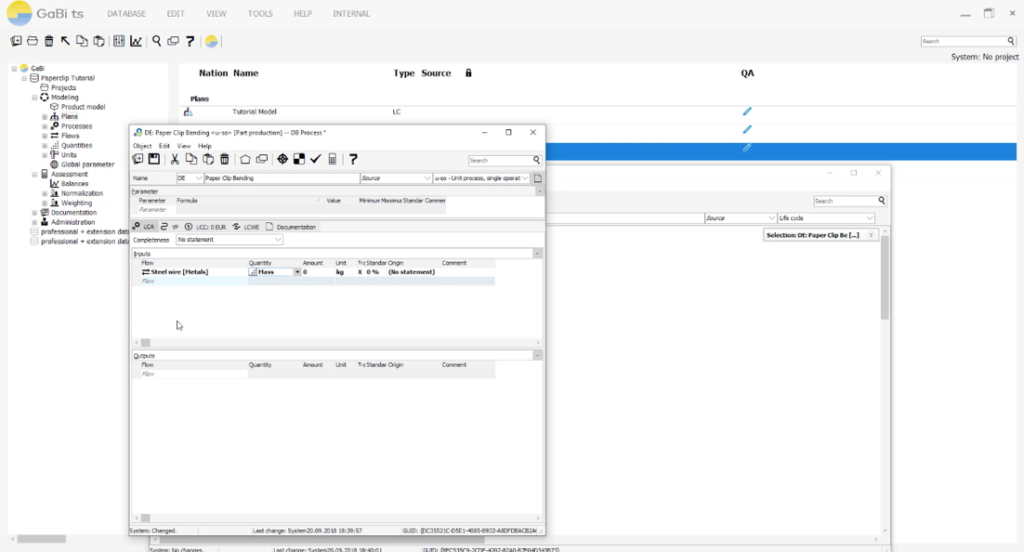Click the New object icon in main toolbar
Screen dimensions: 1024x552
[16, 41]
